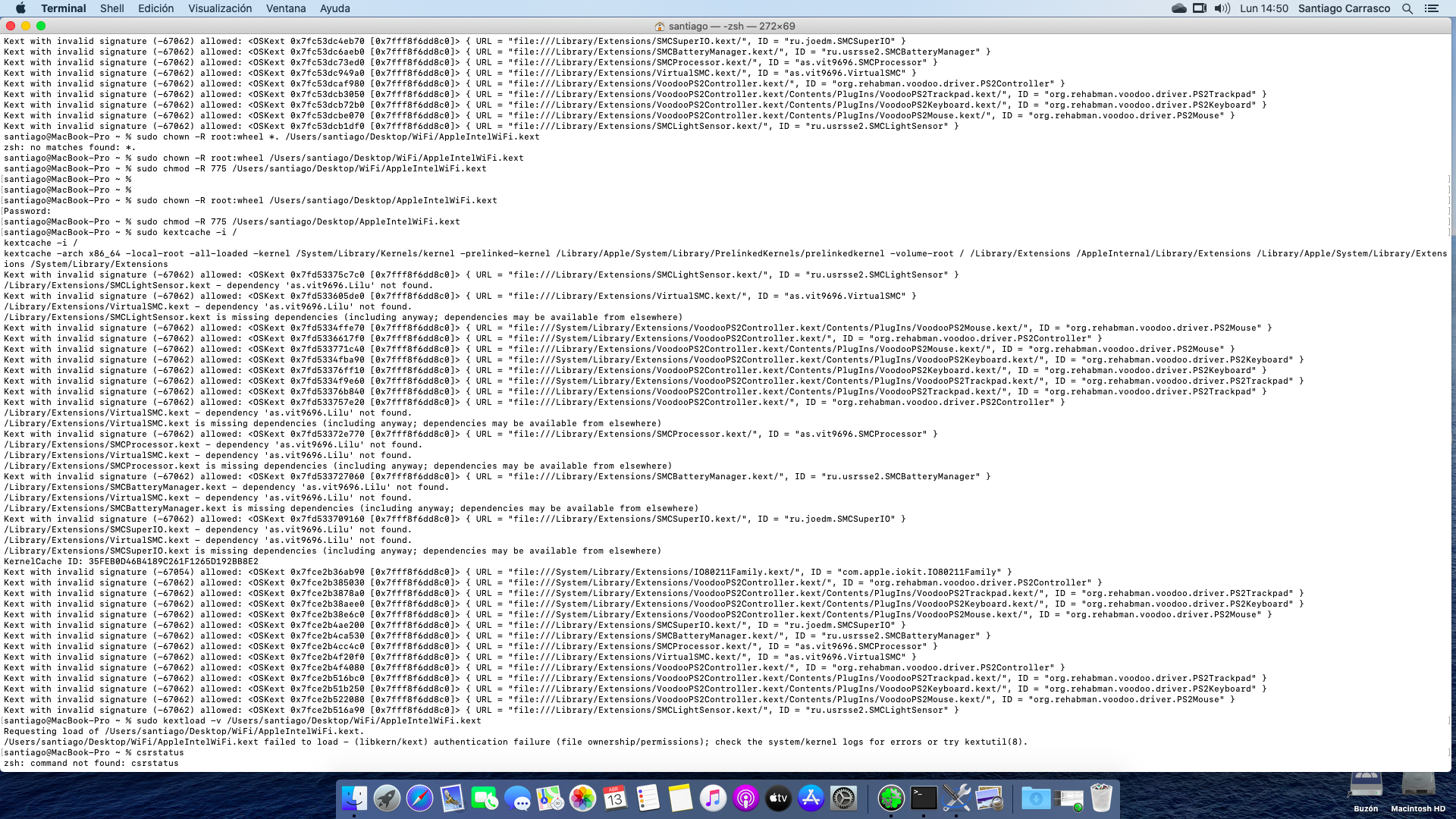Open Launchpad from the Dock
This screenshot has height=819, width=1456.
(x=387, y=798)
